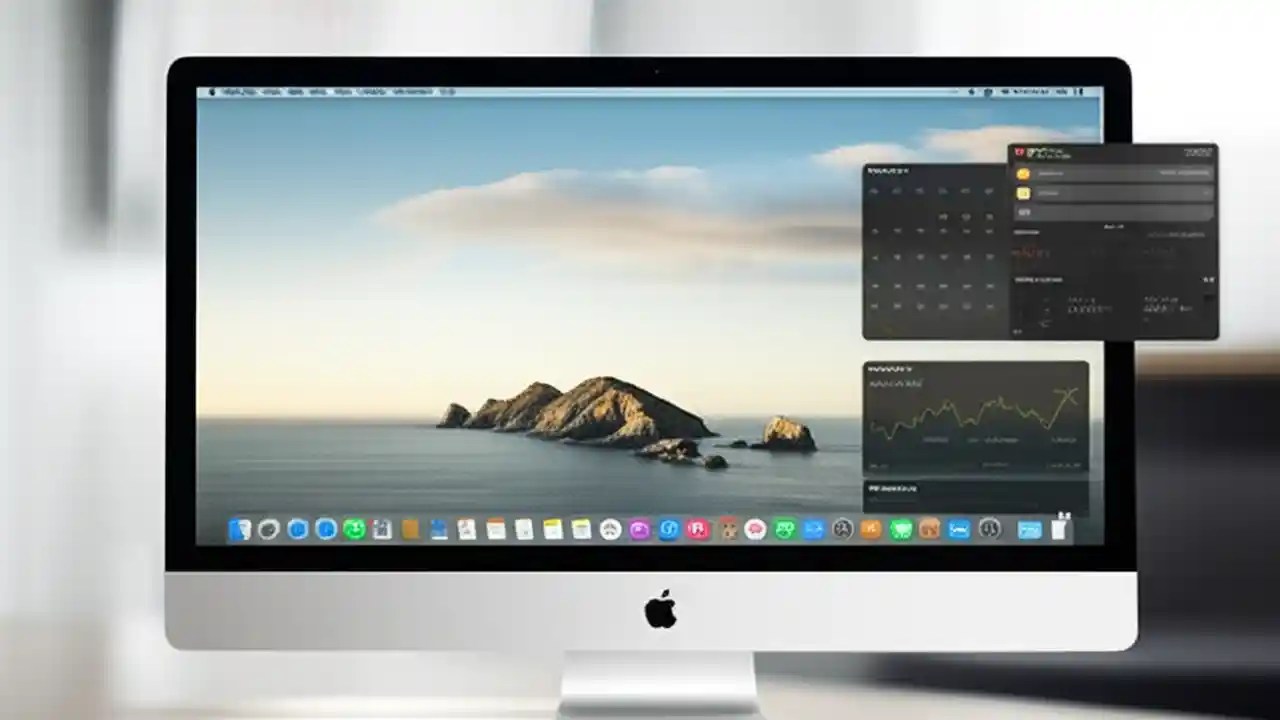
Task: Open Messages from the Dock
Action: [x=354, y=529]
